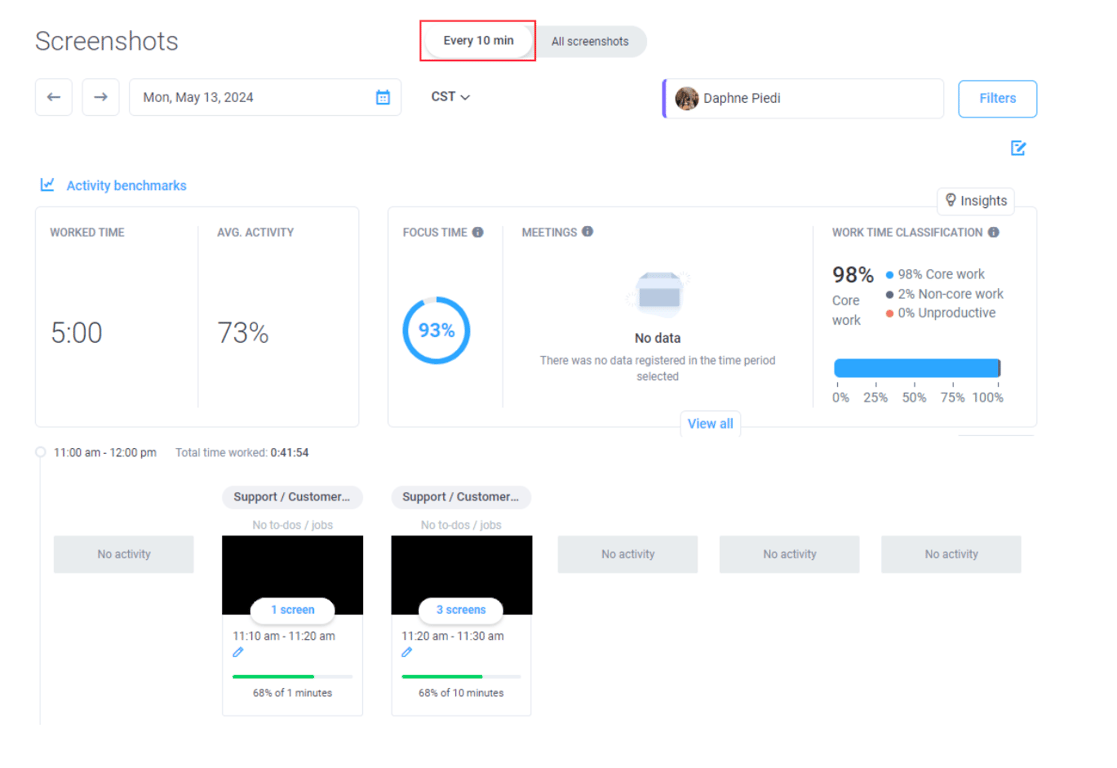Click the Insights button
The image size is (1117, 768).
click(x=975, y=201)
